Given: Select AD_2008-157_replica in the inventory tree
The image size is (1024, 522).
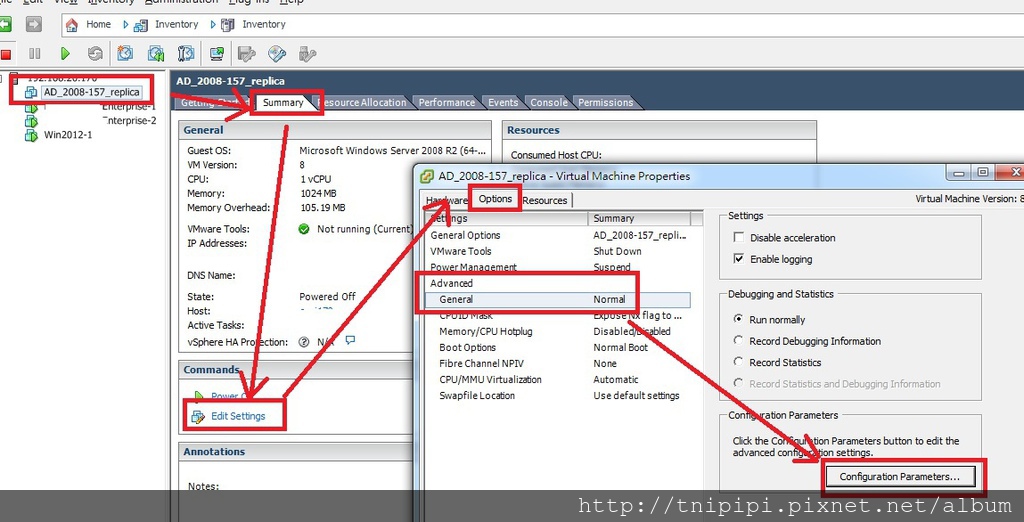Looking at the screenshot, I should tap(91, 92).
